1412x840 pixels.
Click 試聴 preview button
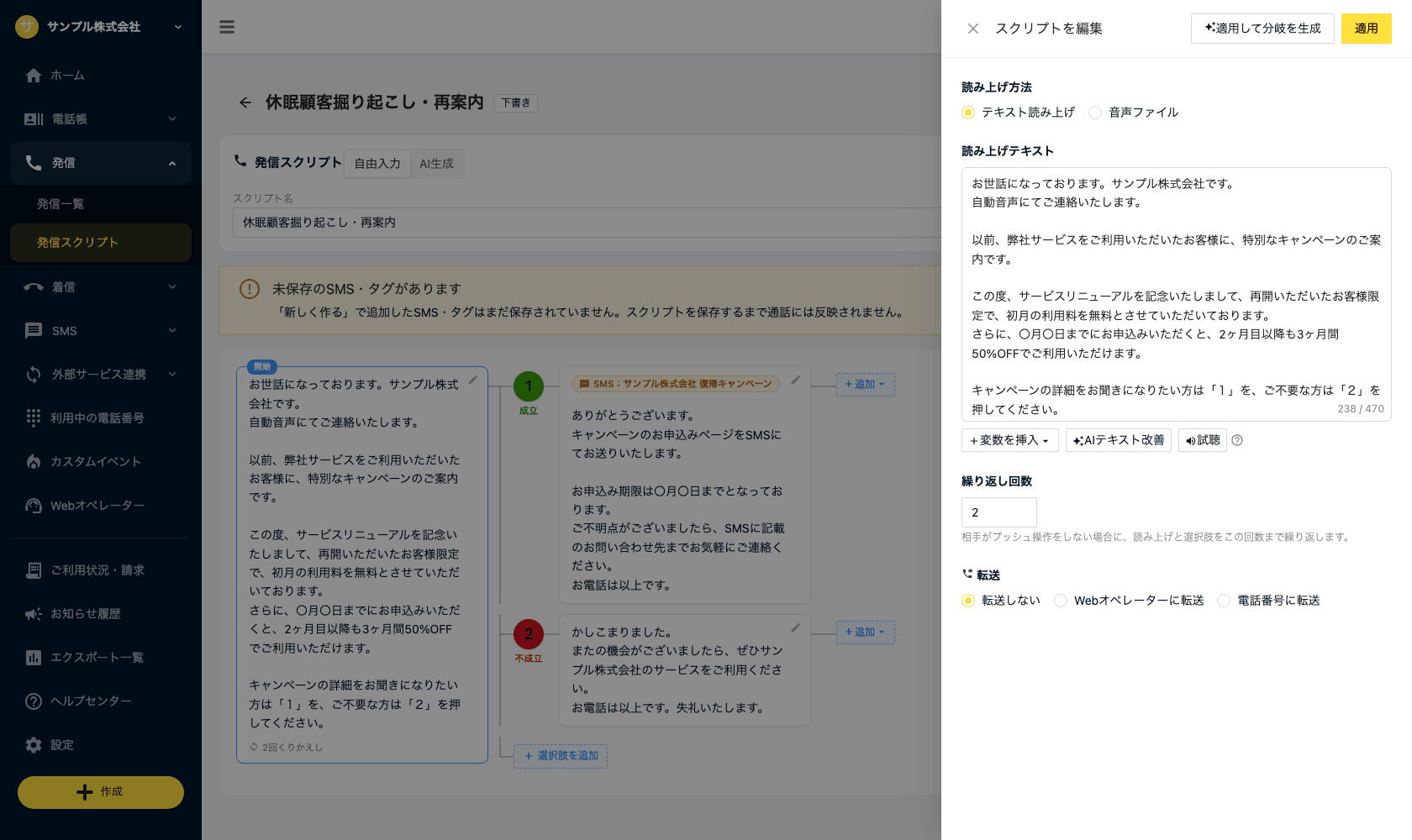[1203, 440]
